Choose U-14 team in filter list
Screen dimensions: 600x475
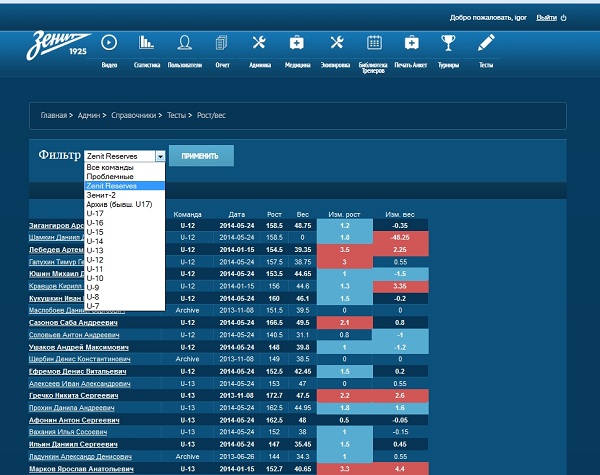pos(125,241)
